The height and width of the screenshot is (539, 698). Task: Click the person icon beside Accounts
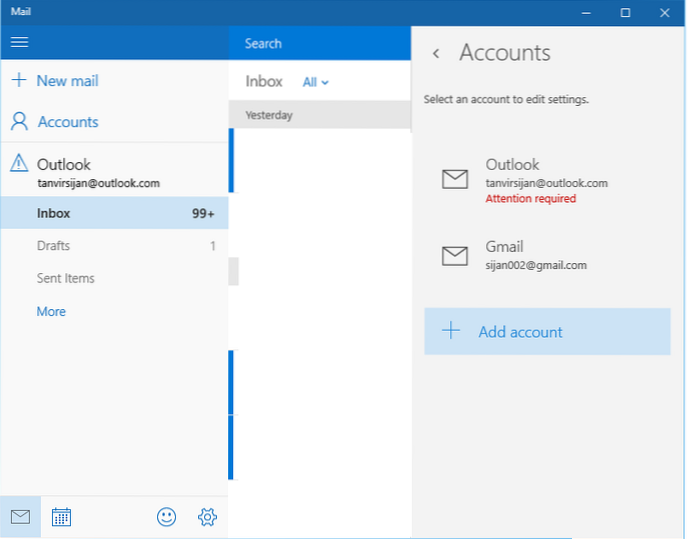pyautogui.click(x=18, y=122)
